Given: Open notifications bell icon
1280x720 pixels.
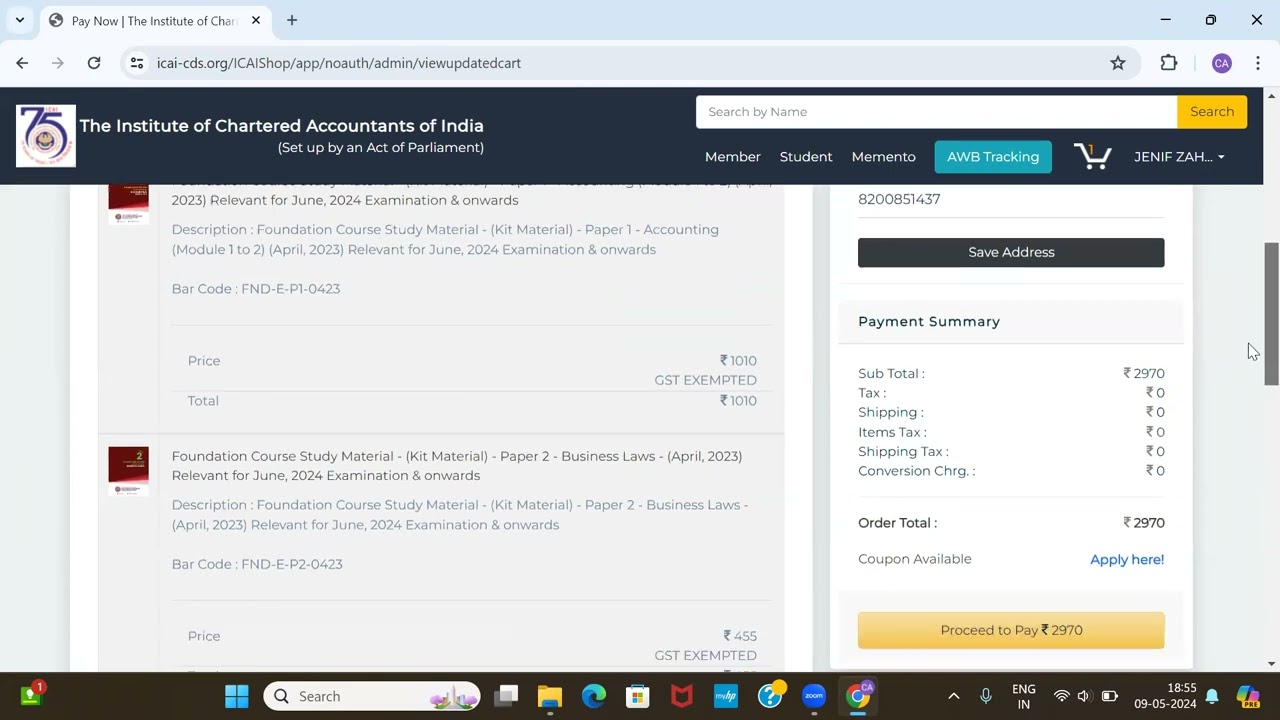Looking at the screenshot, I should (1212, 696).
